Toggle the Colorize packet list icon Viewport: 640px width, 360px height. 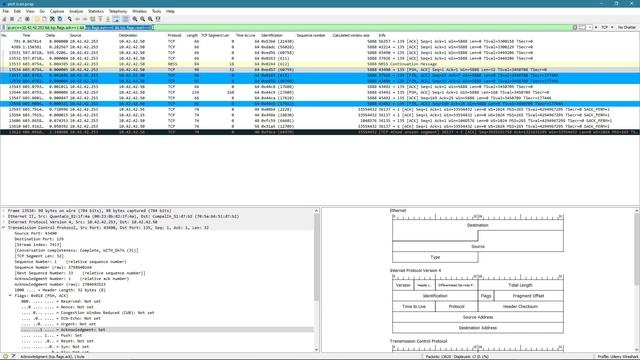(126, 19)
